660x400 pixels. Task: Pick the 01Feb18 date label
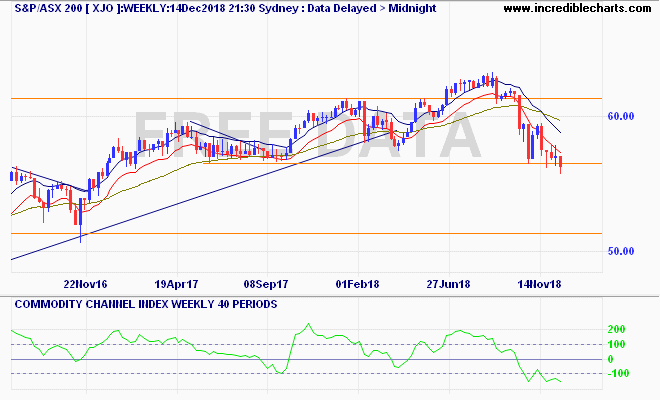tap(358, 284)
